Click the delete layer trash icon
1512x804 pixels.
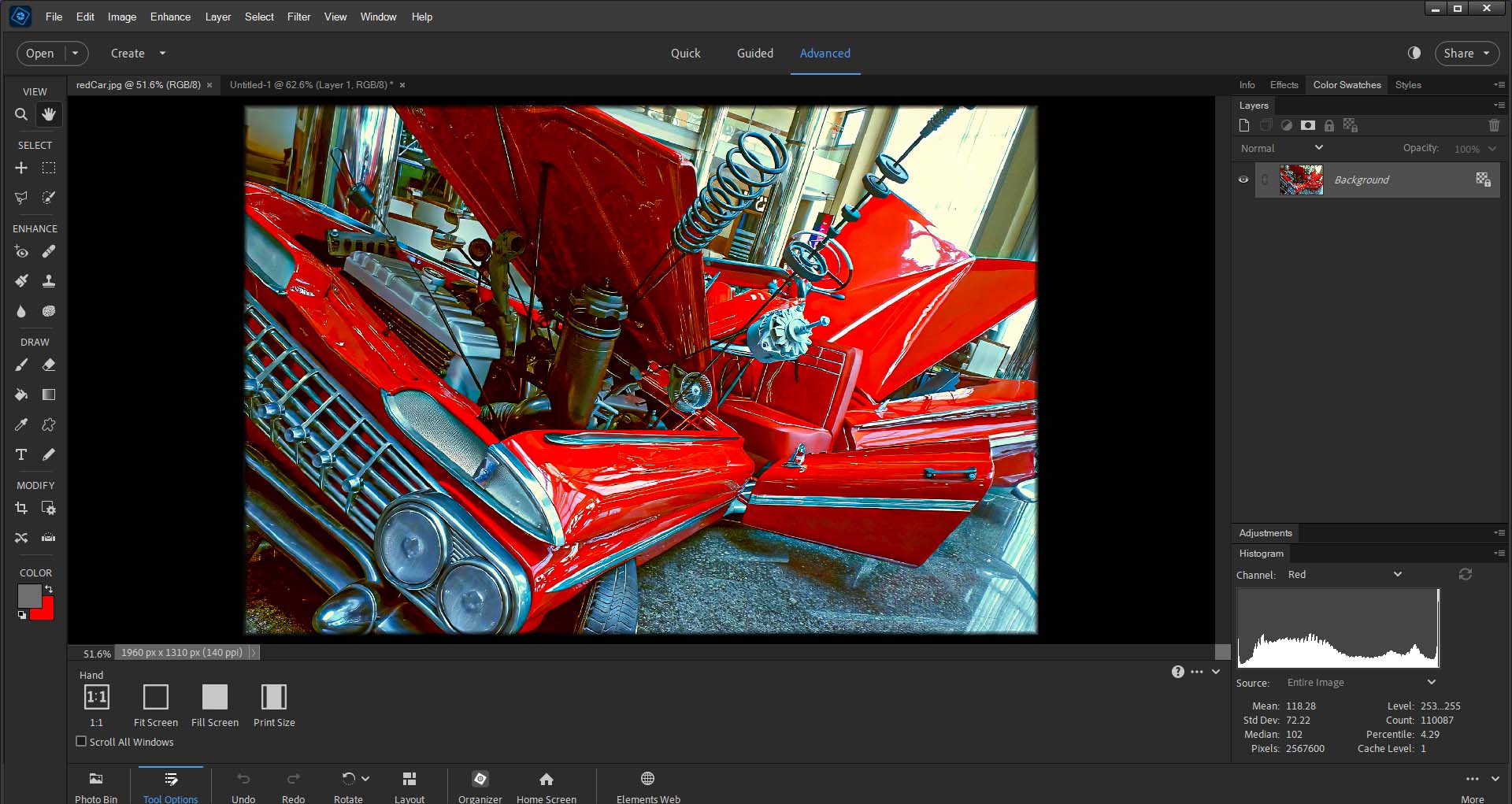(x=1494, y=125)
